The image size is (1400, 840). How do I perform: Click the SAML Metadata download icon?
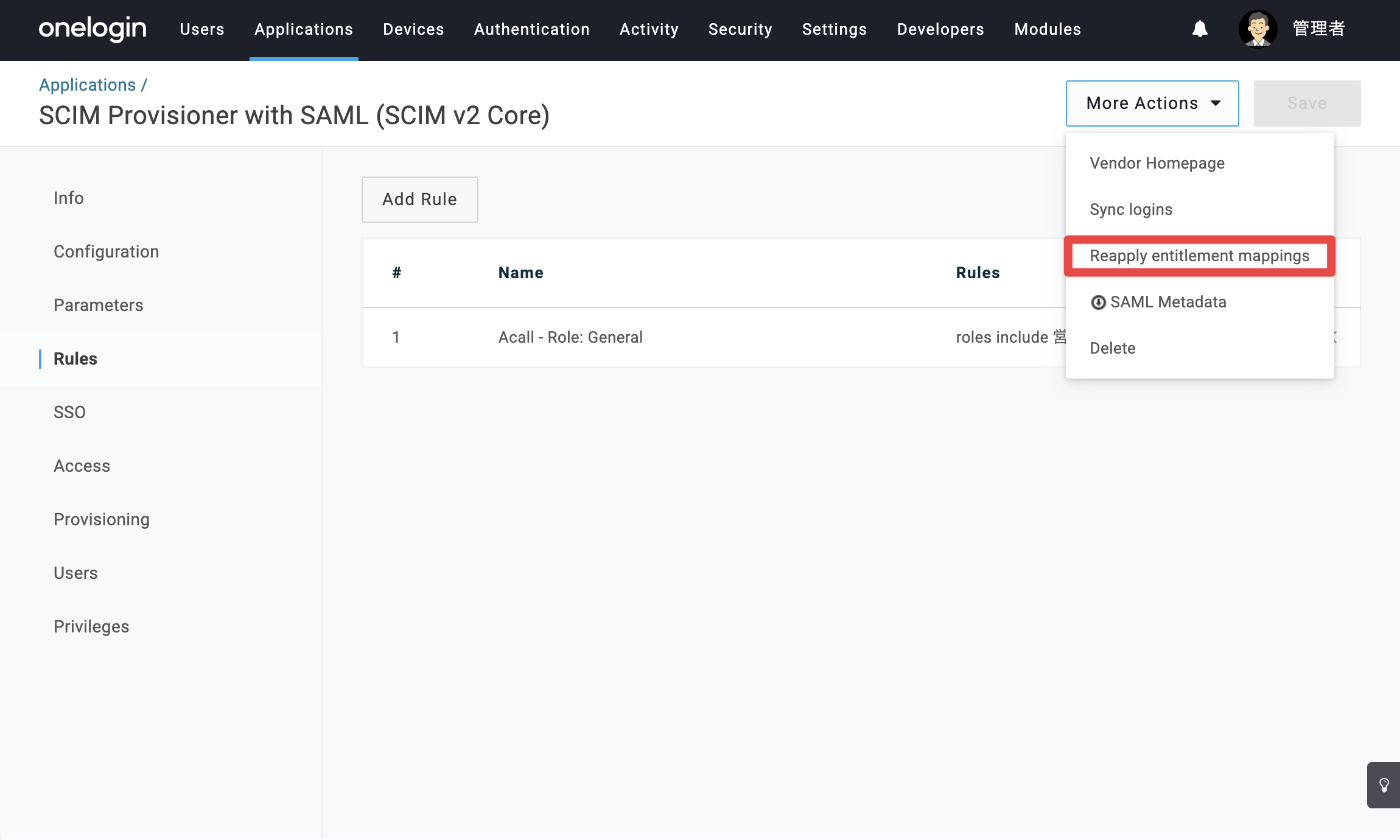1098,303
